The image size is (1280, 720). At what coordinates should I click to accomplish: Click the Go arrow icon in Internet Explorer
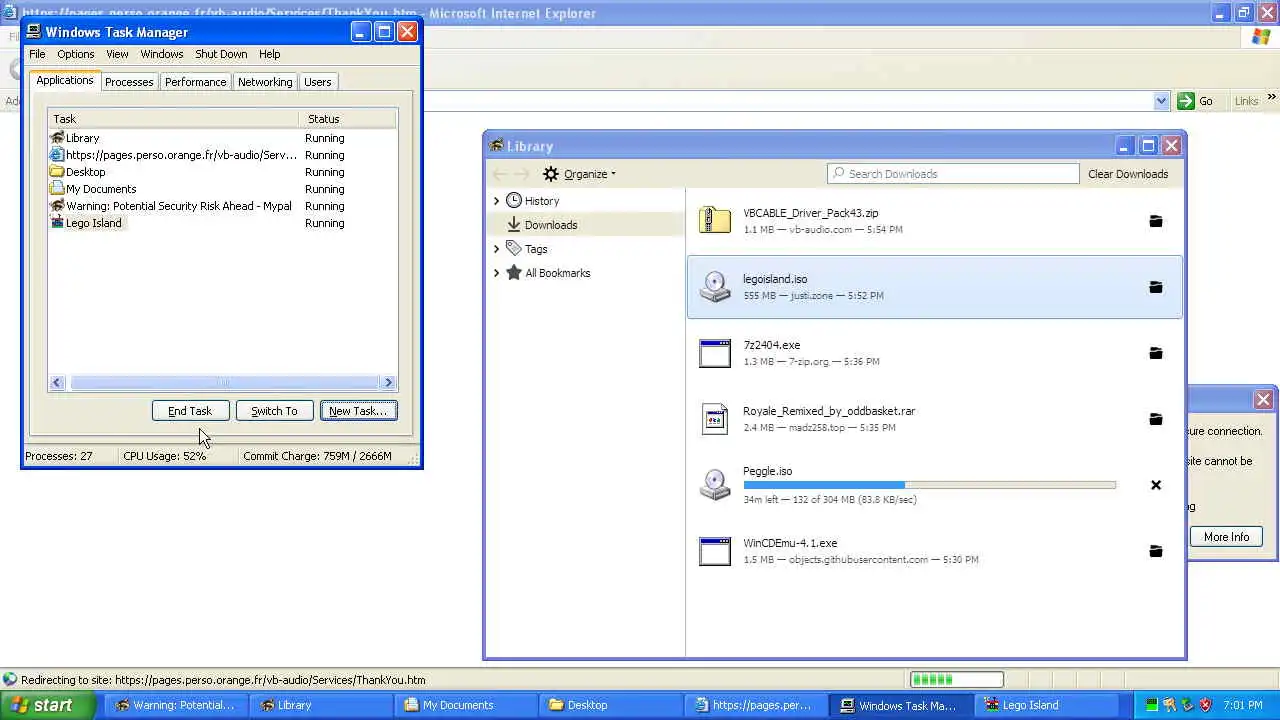(x=1186, y=100)
